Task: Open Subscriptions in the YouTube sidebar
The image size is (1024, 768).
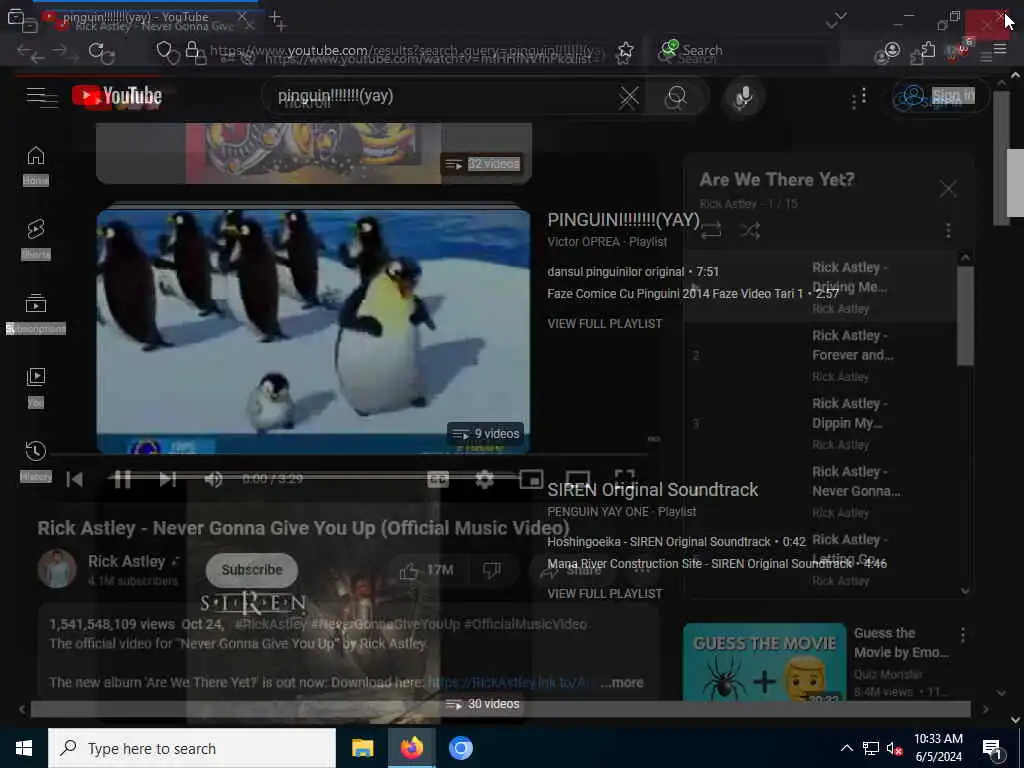Action: [x=36, y=313]
